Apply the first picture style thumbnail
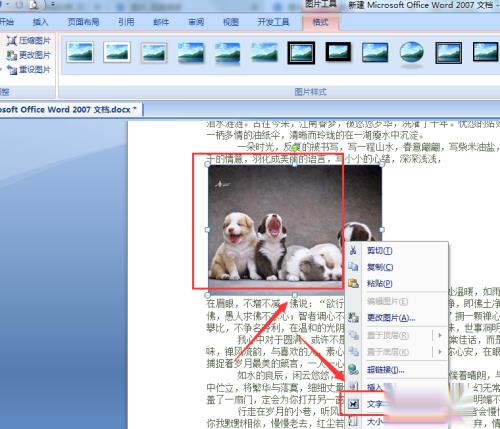 [80, 52]
